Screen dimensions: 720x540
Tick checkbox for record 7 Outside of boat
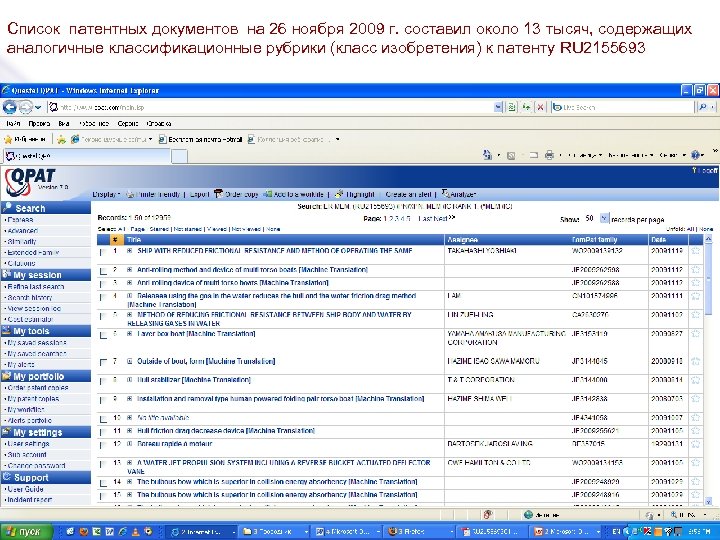pyautogui.click(x=103, y=362)
